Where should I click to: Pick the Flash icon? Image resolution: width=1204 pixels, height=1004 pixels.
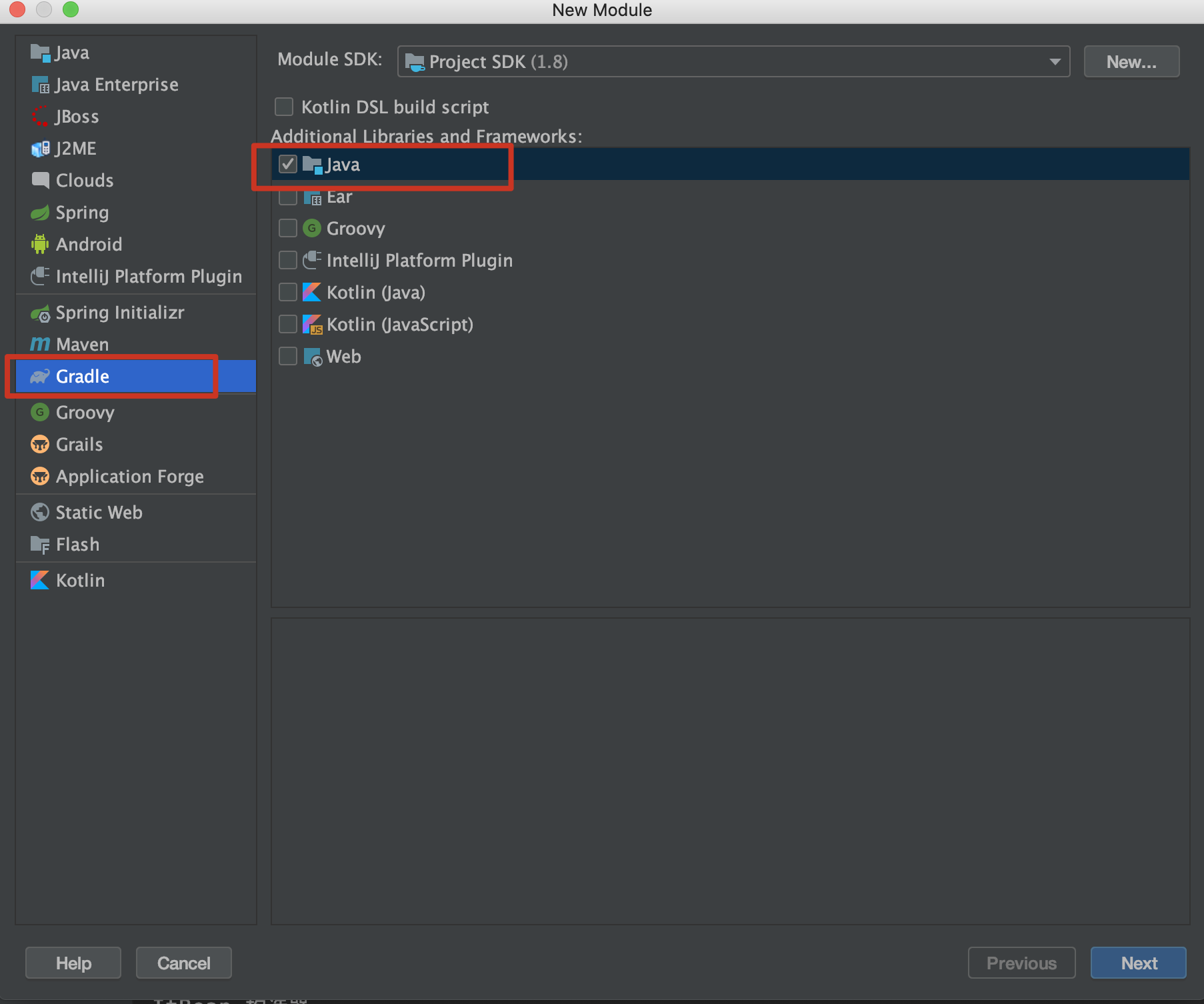(40, 545)
